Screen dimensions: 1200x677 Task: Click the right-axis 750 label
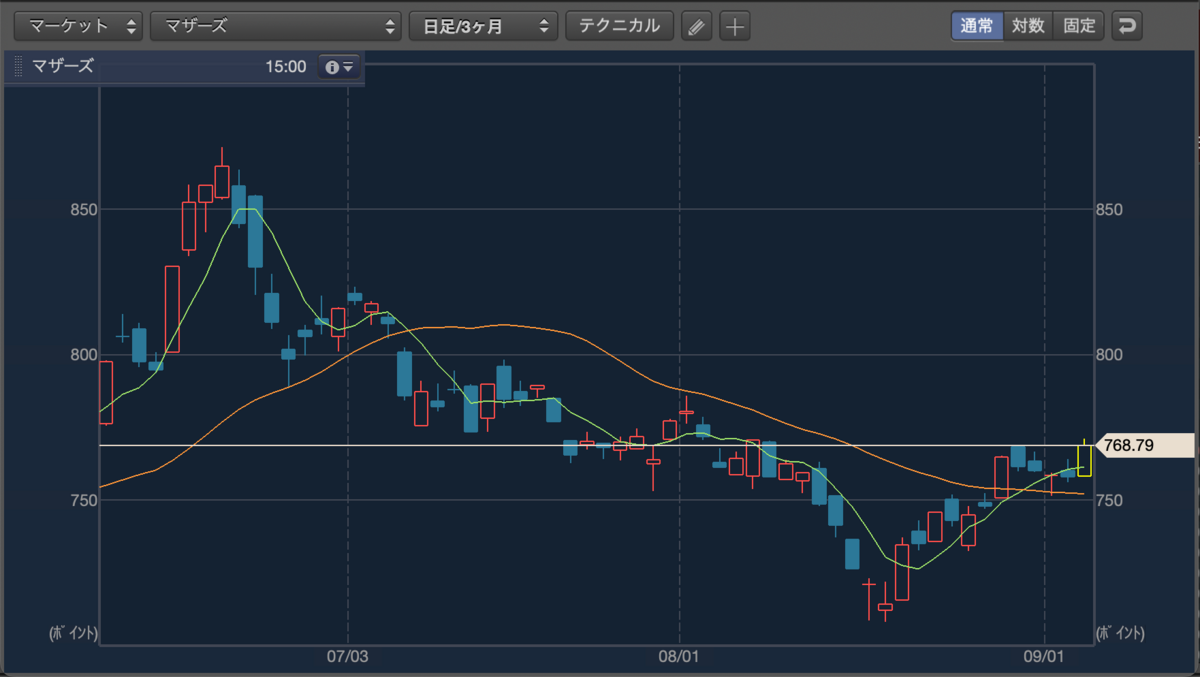click(x=1112, y=500)
